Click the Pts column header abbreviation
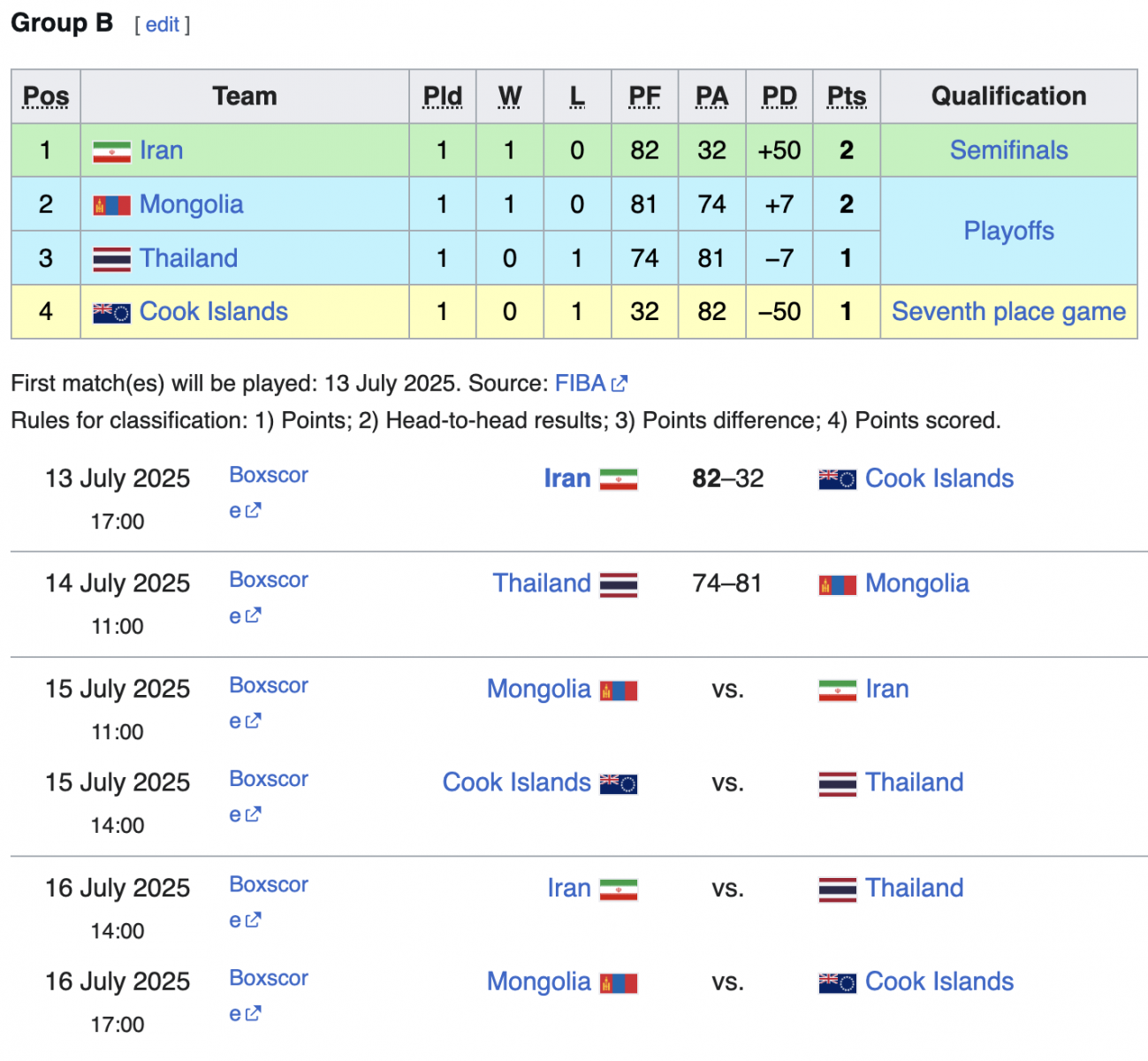1148x1061 pixels. click(847, 96)
